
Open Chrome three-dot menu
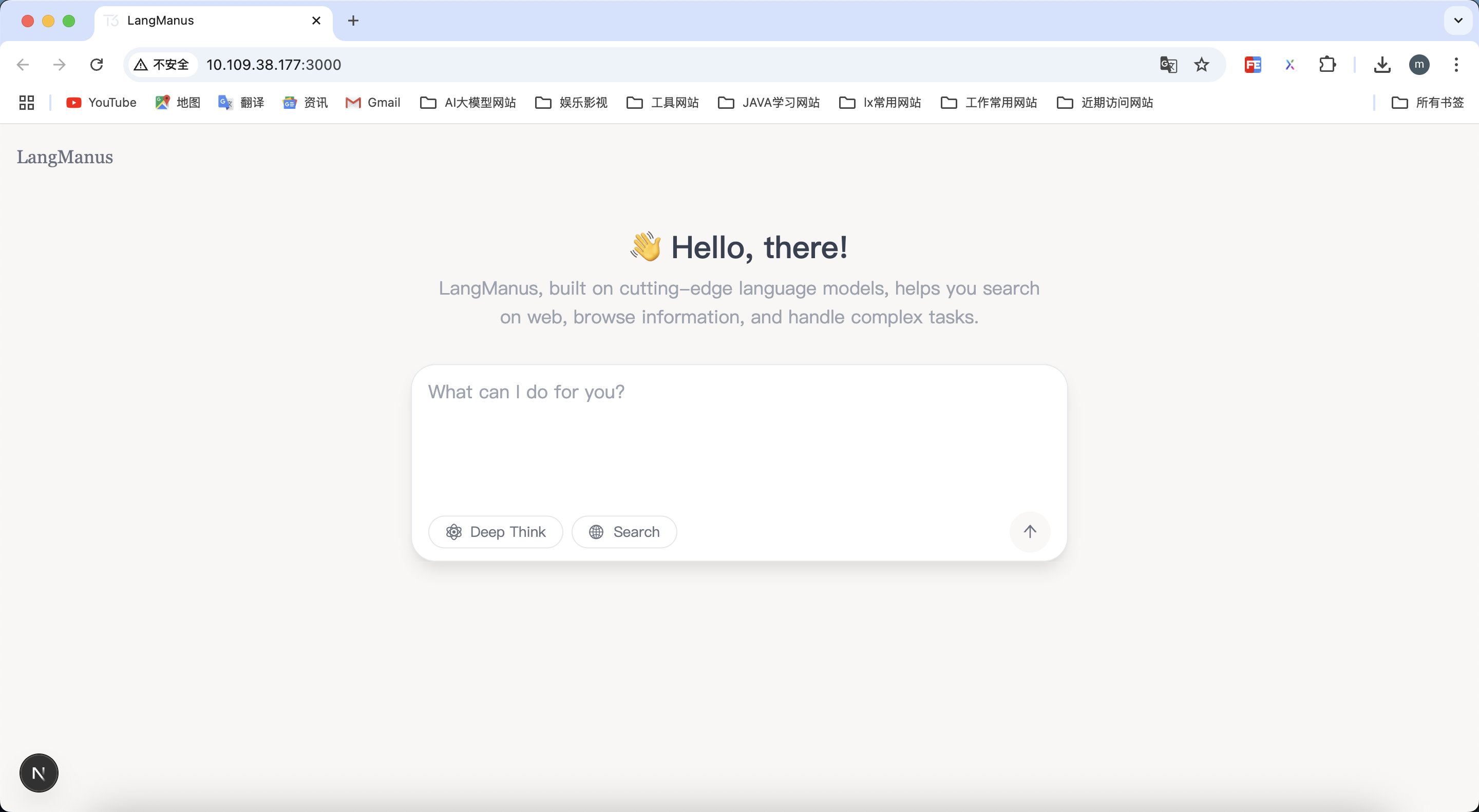pos(1456,65)
